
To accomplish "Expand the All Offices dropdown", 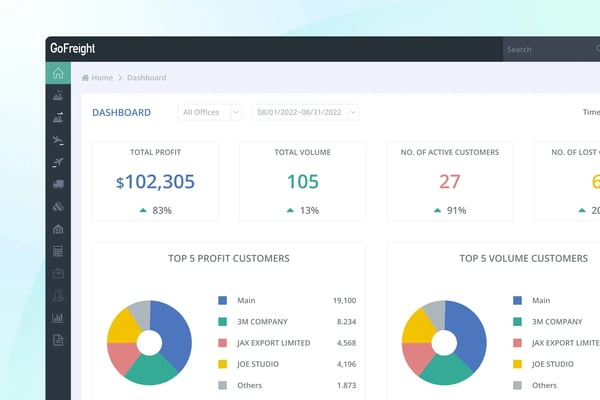I will pyautogui.click(x=209, y=113).
